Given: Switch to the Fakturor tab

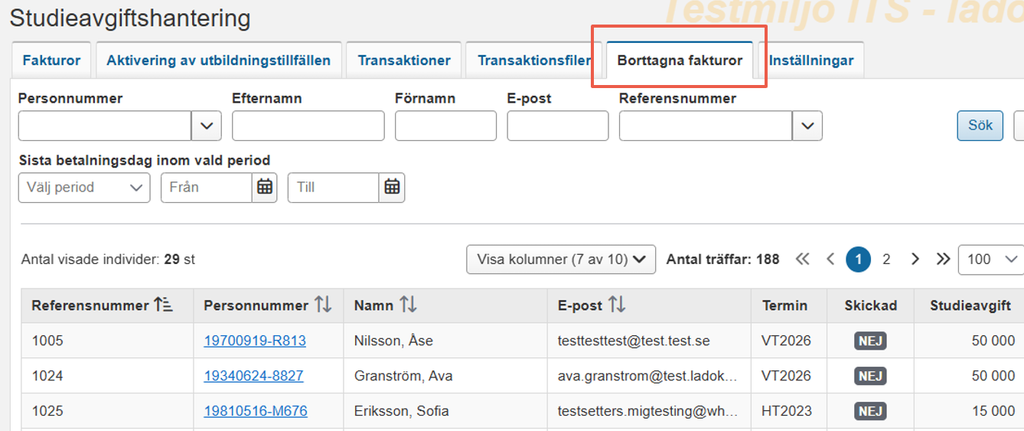Looking at the screenshot, I should [52, 61].
